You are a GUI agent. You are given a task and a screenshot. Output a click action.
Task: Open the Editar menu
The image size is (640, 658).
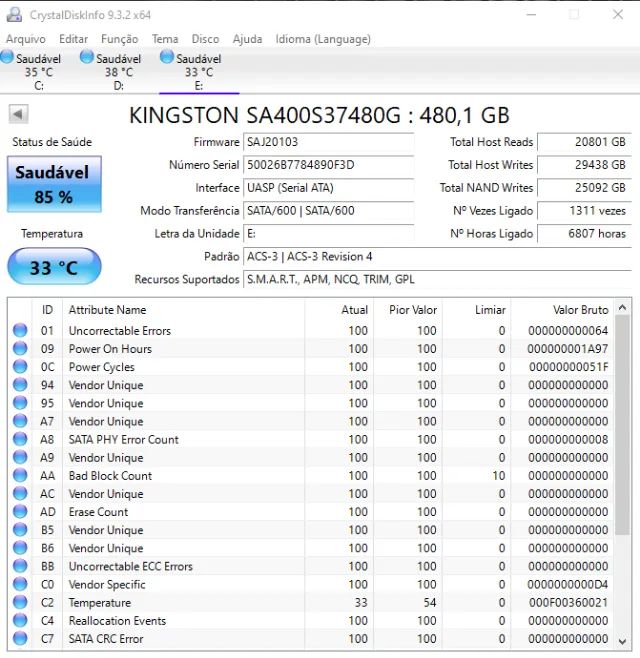pyautogui.click(x=73, y=39)
